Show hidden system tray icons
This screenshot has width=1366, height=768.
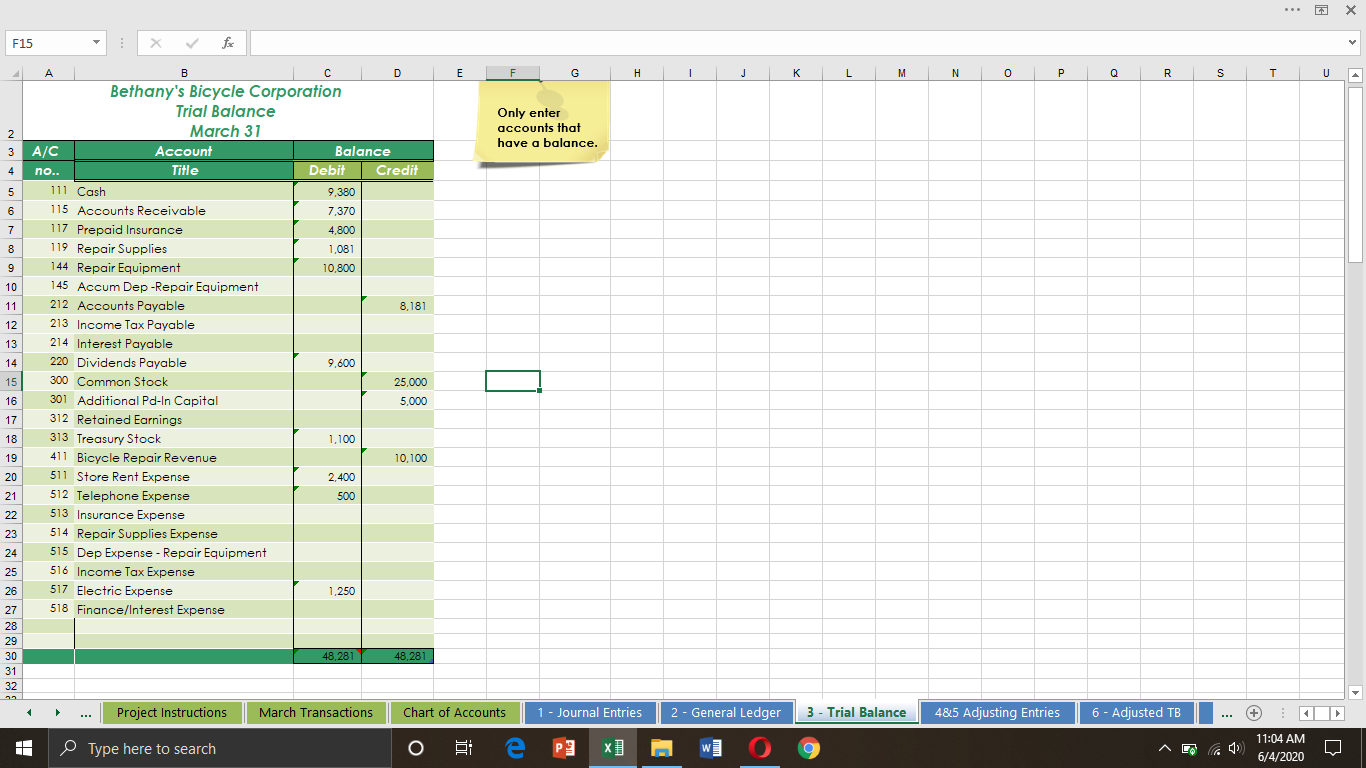click(x=1164, y=748)
